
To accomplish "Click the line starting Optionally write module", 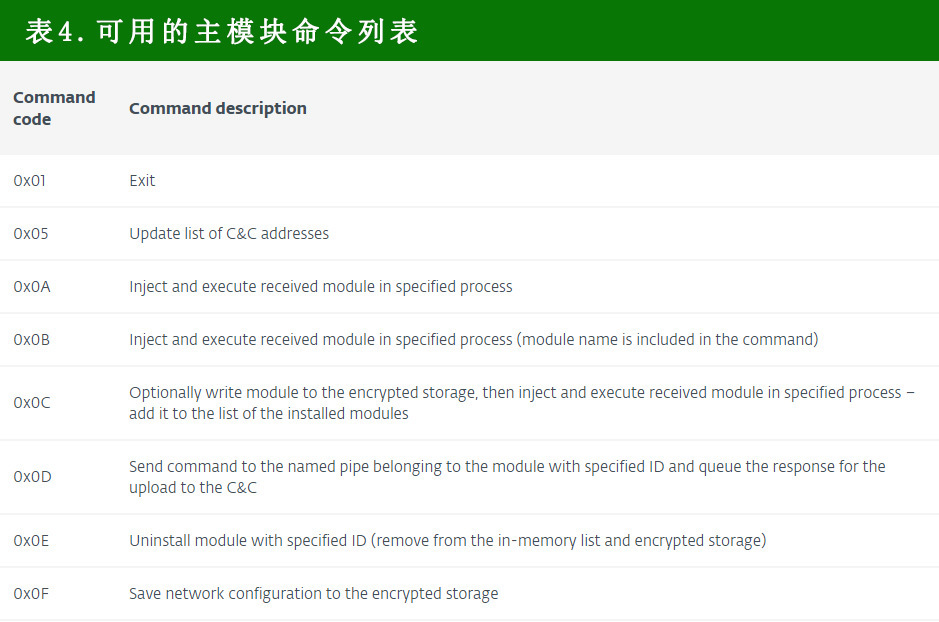I will click(521, 393).
